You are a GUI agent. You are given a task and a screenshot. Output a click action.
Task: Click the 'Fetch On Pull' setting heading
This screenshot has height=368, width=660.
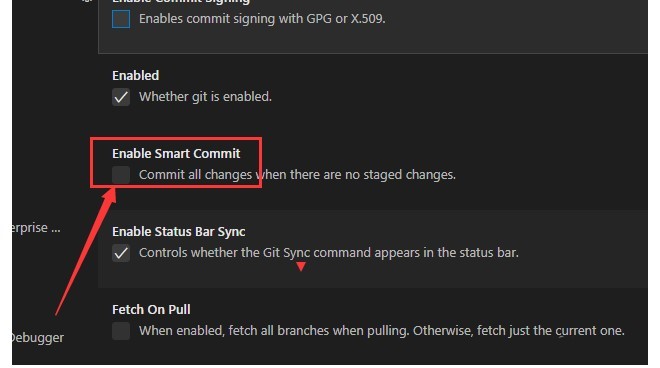click(151, 309)
